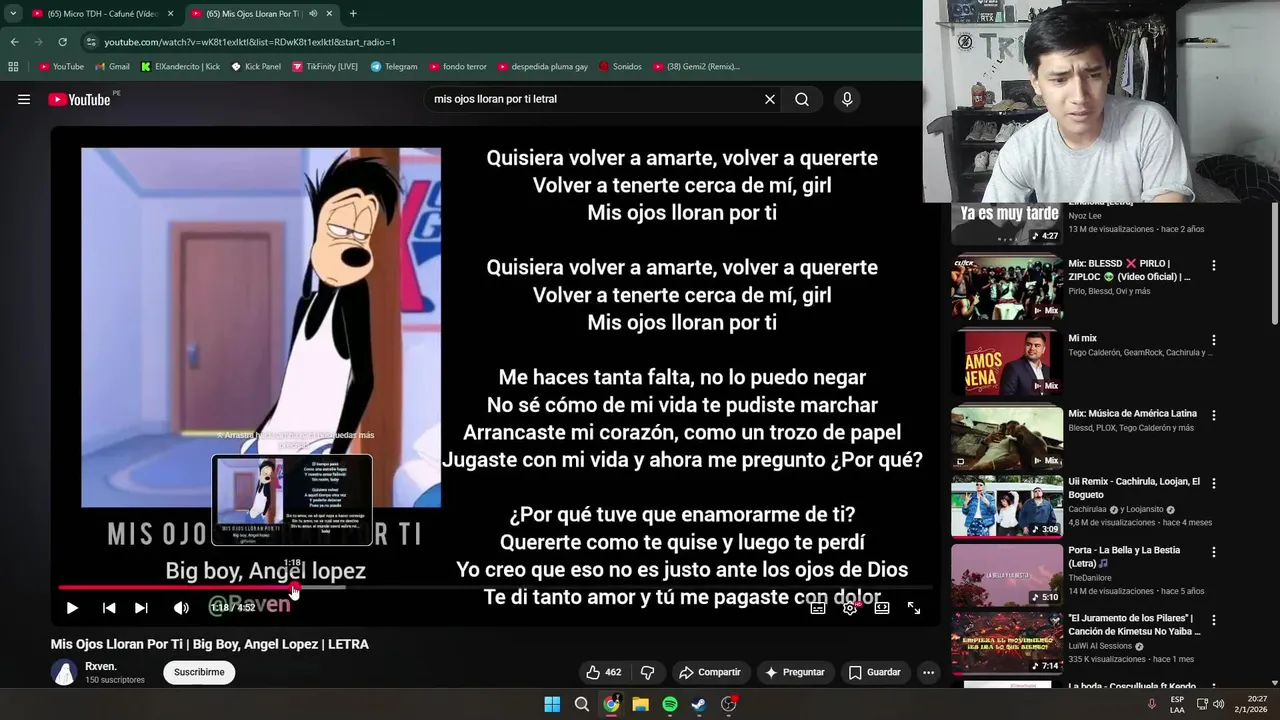Open Windows Start menu
Viewport: 1280px width, 720px height.
[x=552, y=704]
